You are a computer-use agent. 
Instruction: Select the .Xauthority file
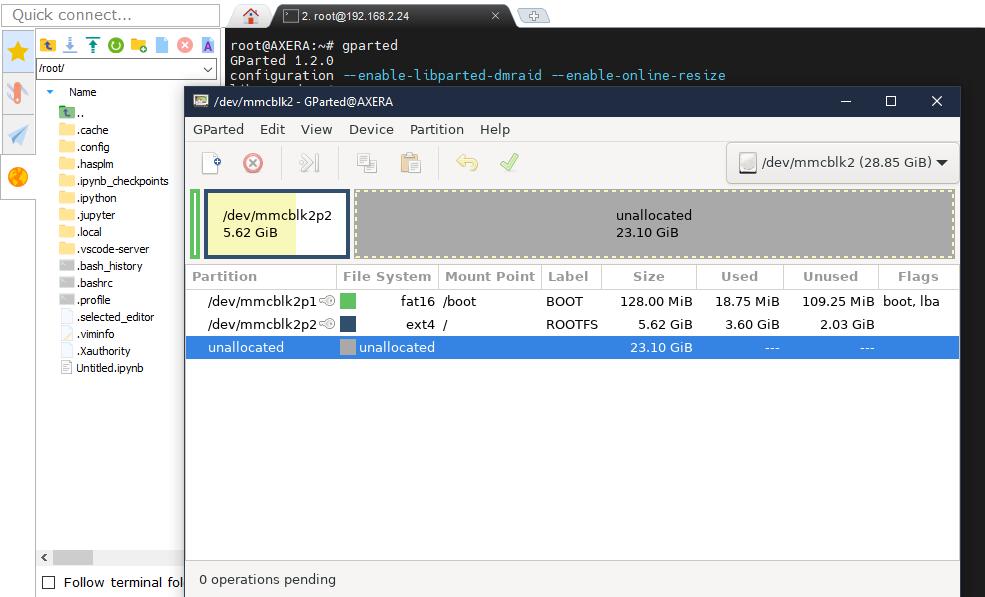click(95, 351)
